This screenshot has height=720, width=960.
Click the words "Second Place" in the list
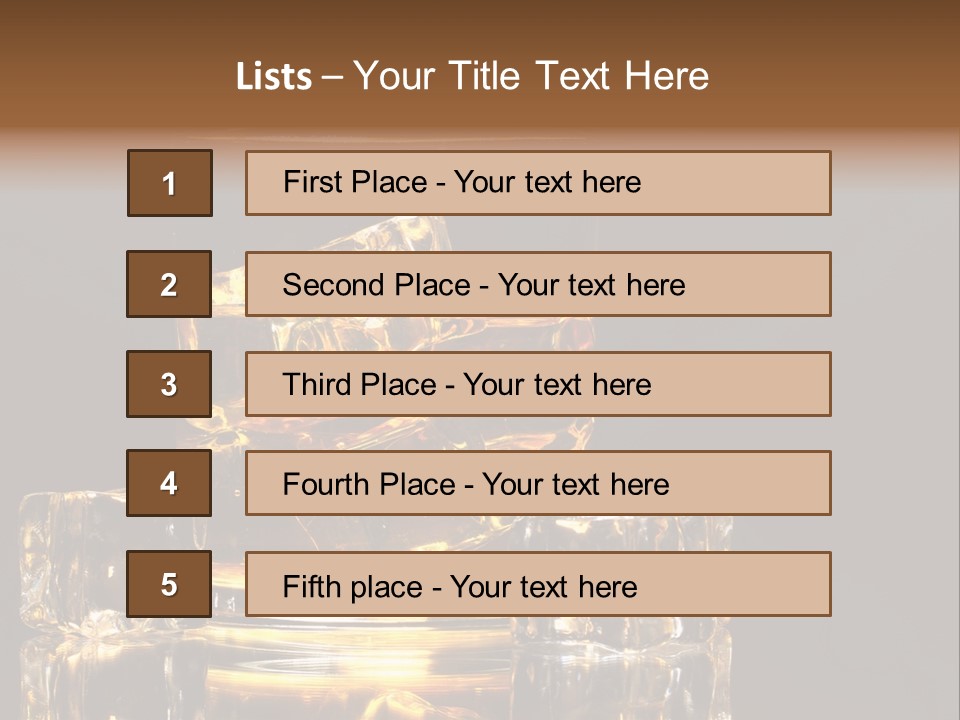[x=375, y=285]
